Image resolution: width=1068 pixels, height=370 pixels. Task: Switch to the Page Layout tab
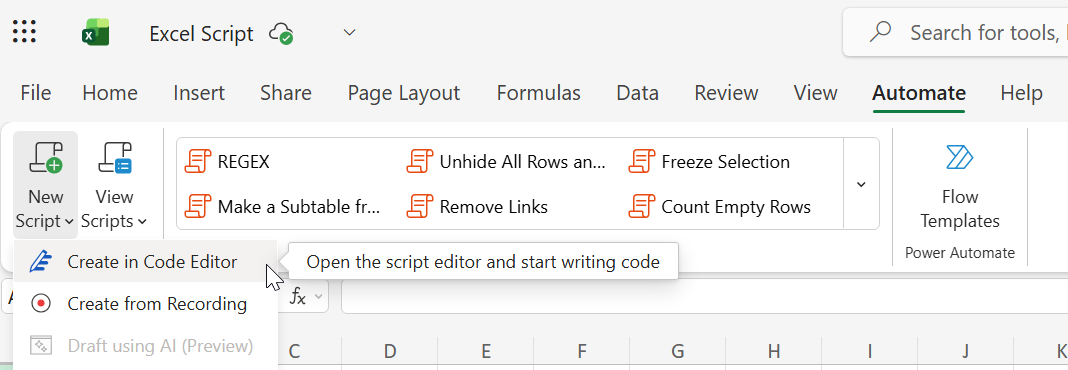[x=404, y=93]
